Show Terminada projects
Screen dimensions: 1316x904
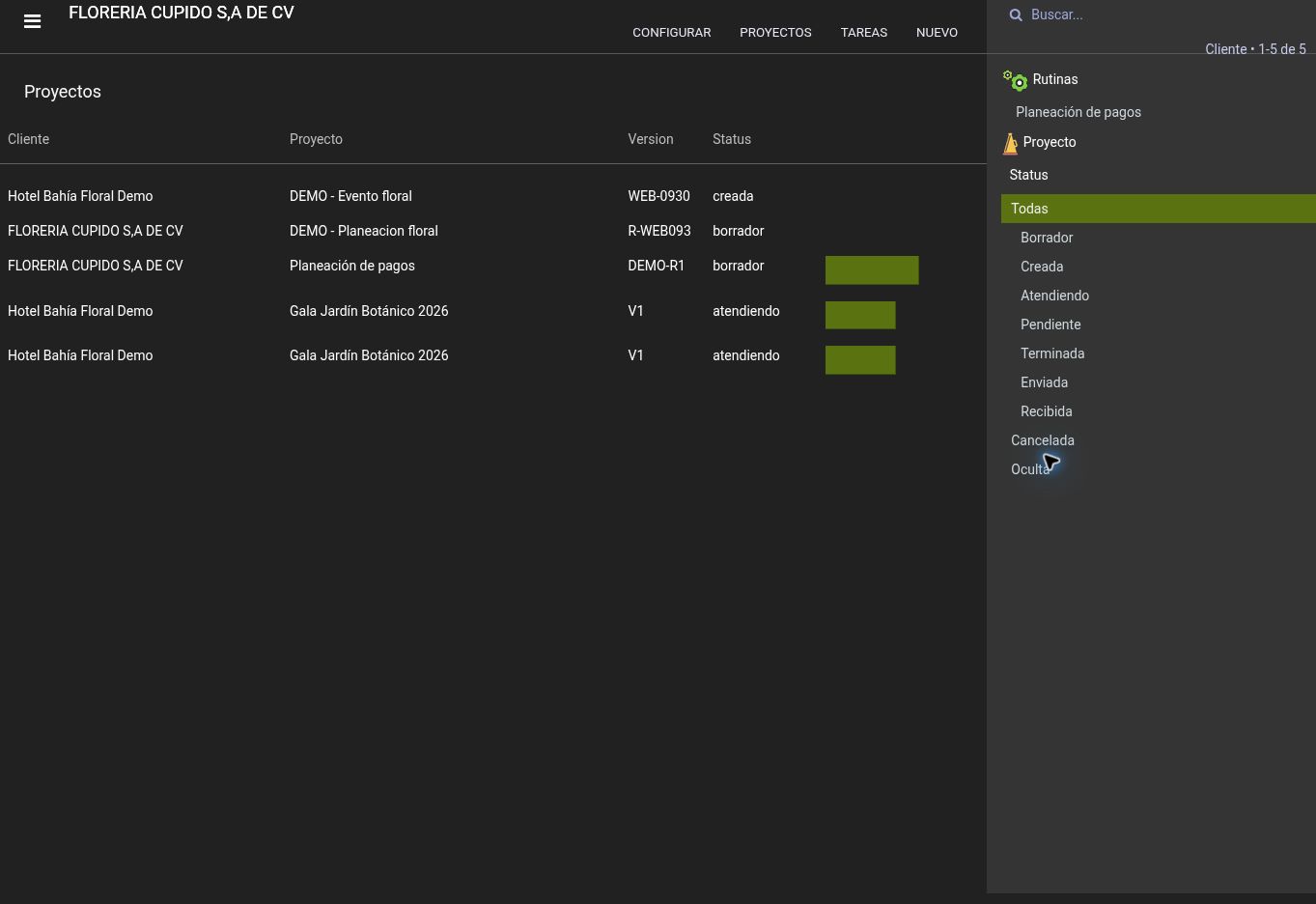(1052, 353)
